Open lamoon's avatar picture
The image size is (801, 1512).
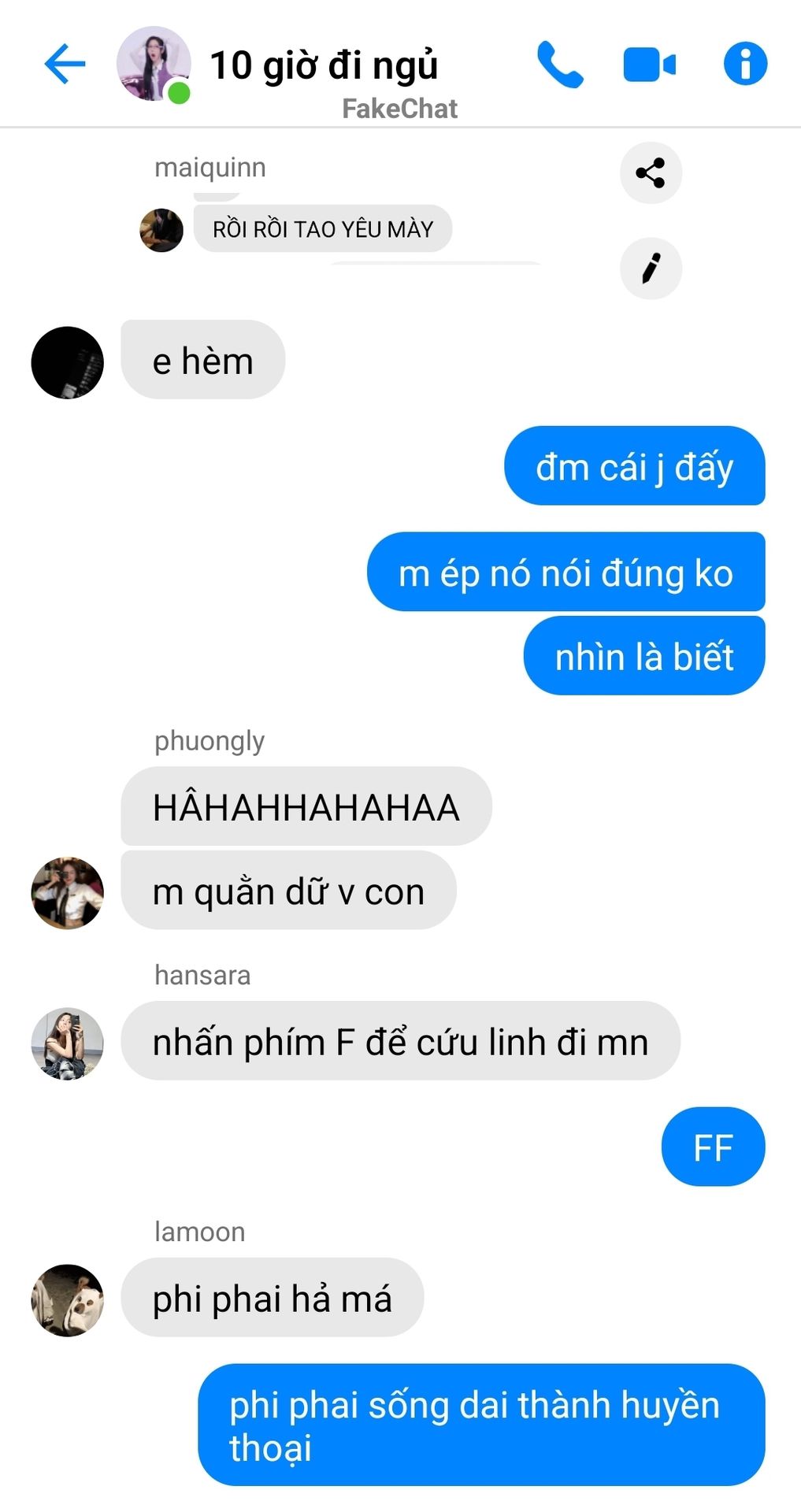pos(67,1300)
